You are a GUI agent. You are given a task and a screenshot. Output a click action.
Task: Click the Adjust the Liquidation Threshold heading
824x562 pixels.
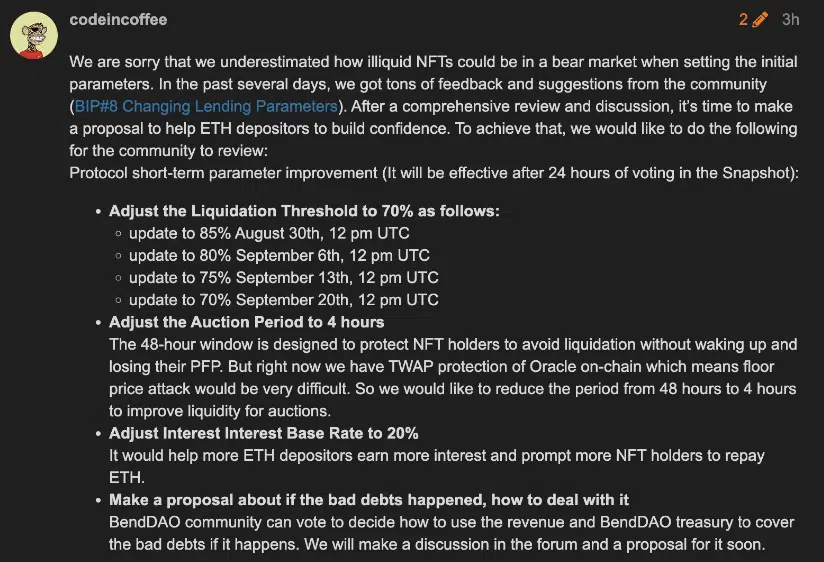point(304,211)
